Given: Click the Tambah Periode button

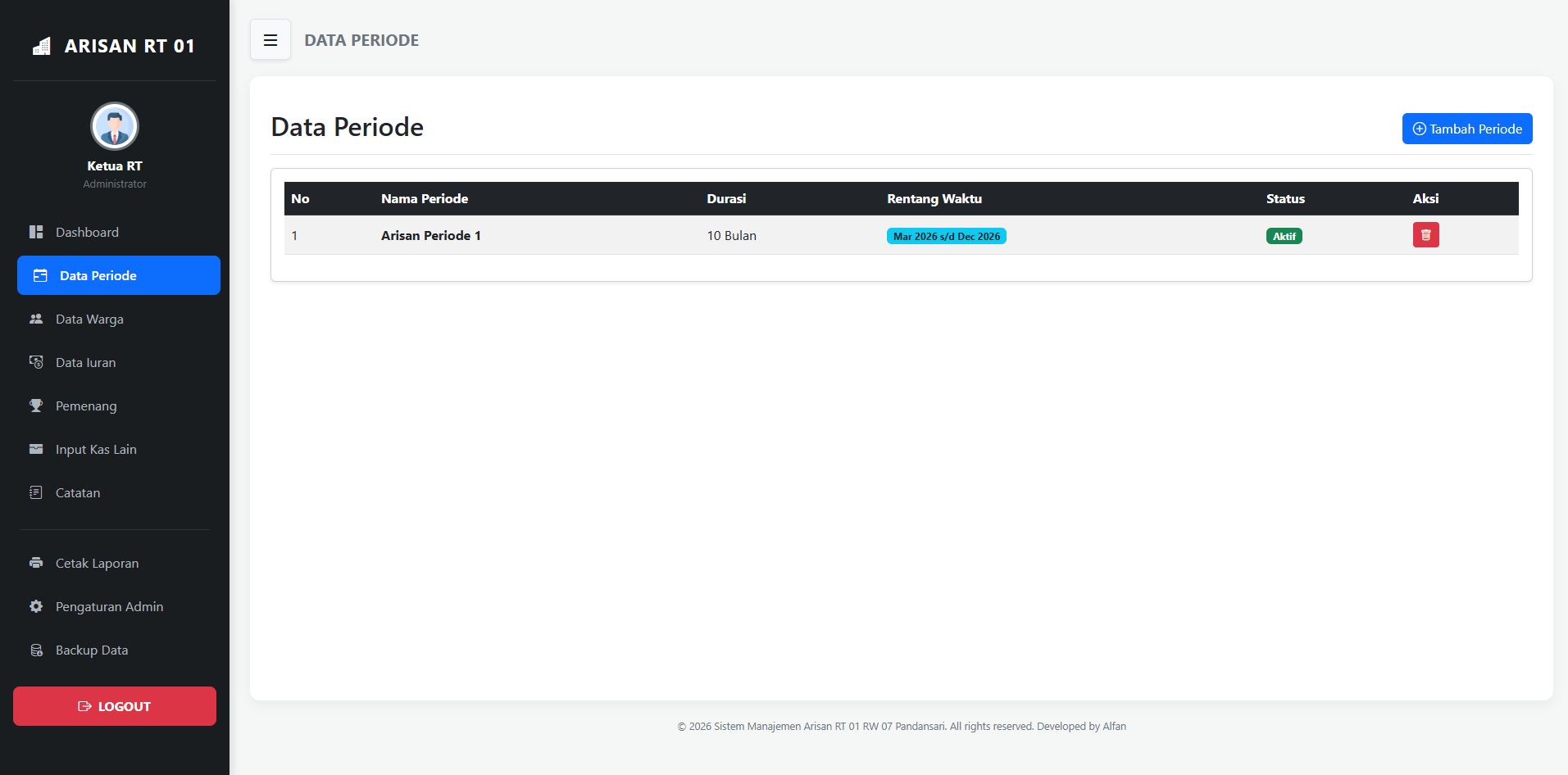Looking at the screenshot, I should [x=1466, y=129].
